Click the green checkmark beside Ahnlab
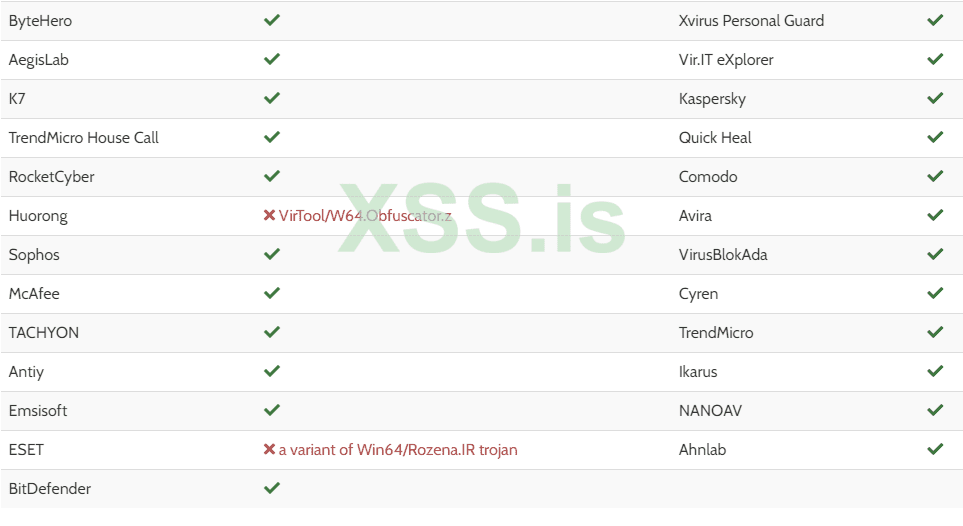The width and height of the screenshot is (963, 526). coord(935,449)
